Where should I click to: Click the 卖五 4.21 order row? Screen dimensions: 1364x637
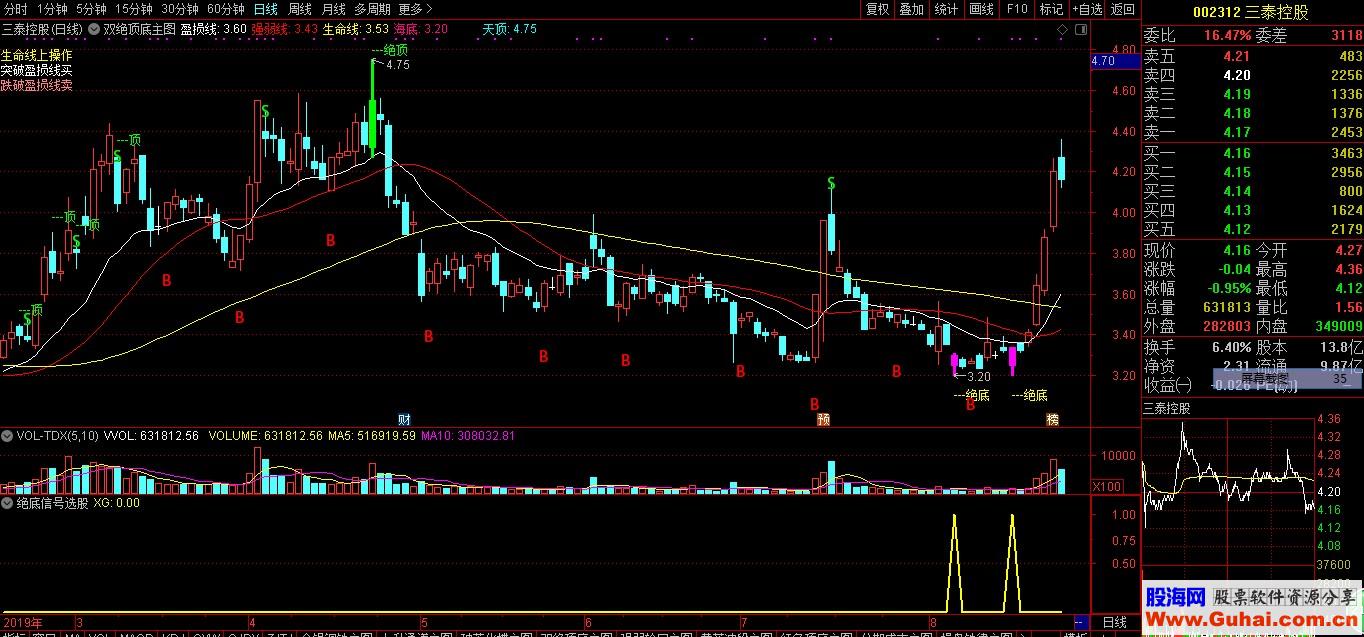click(1253, 56)
